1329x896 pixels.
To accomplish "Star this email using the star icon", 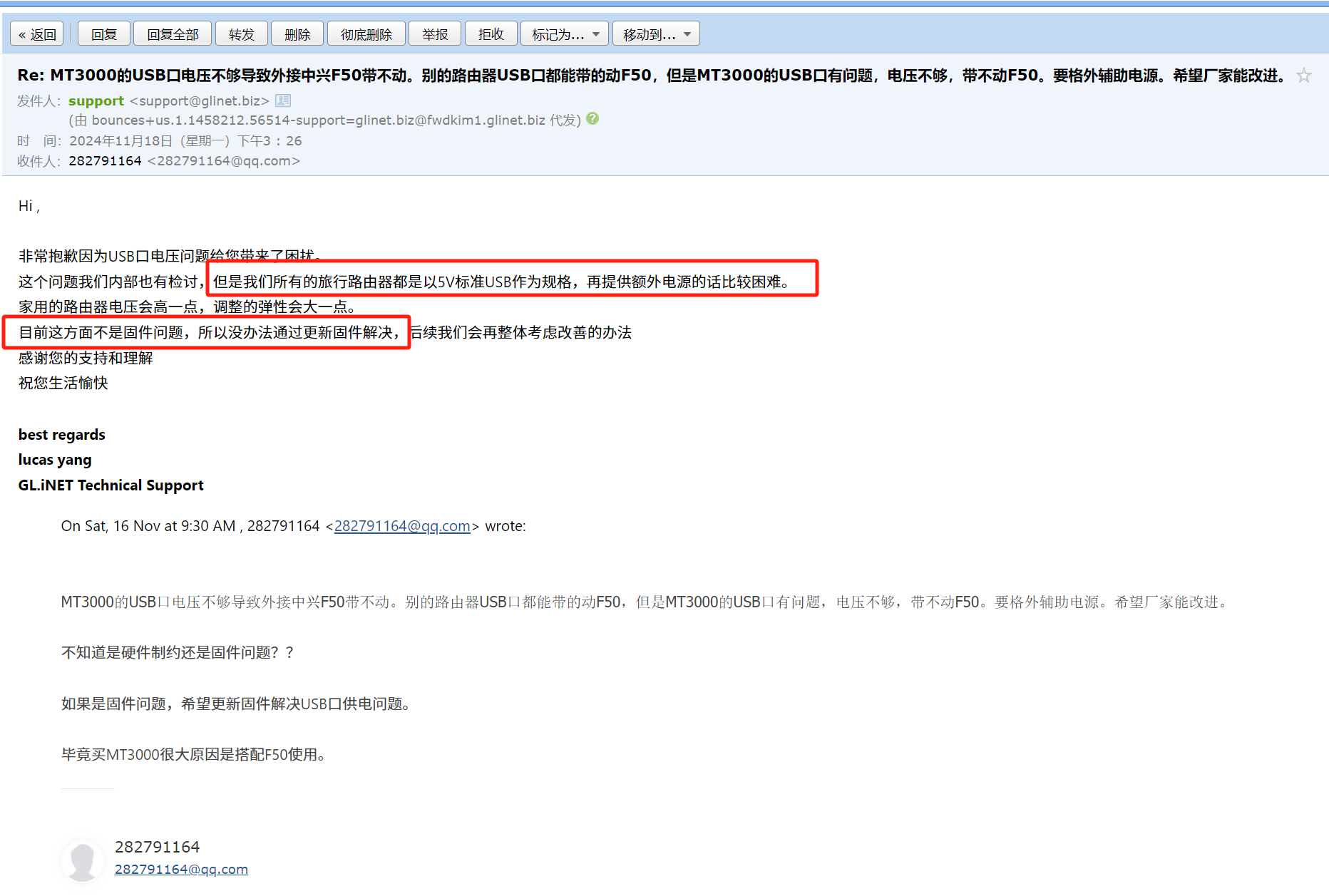I will tap(1304, 75).
